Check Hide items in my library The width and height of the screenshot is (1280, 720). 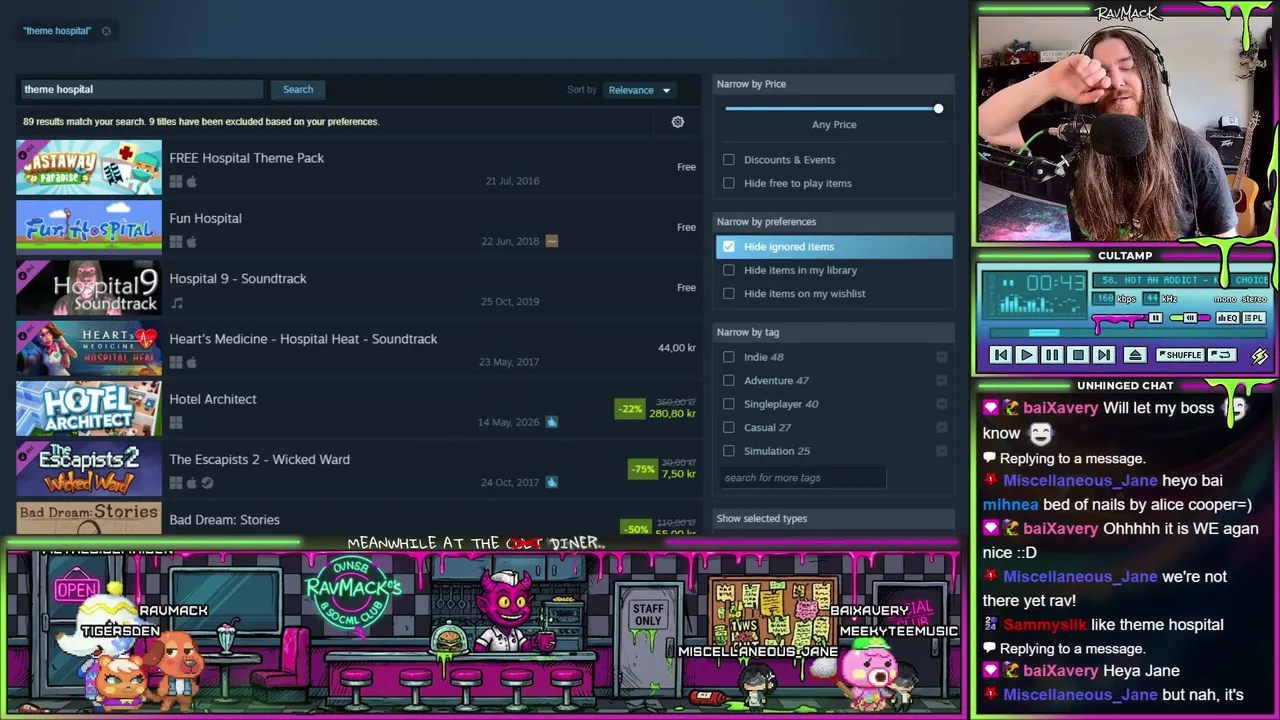click(x=729, y=270)
